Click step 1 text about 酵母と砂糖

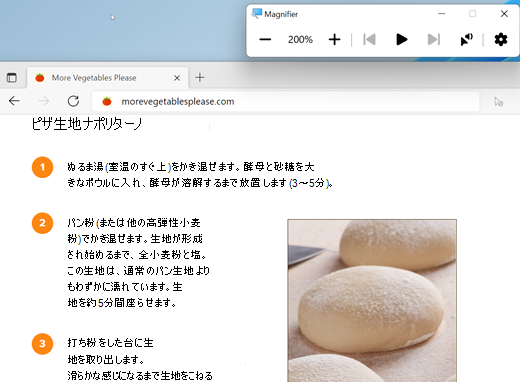[x=199, y=175]
